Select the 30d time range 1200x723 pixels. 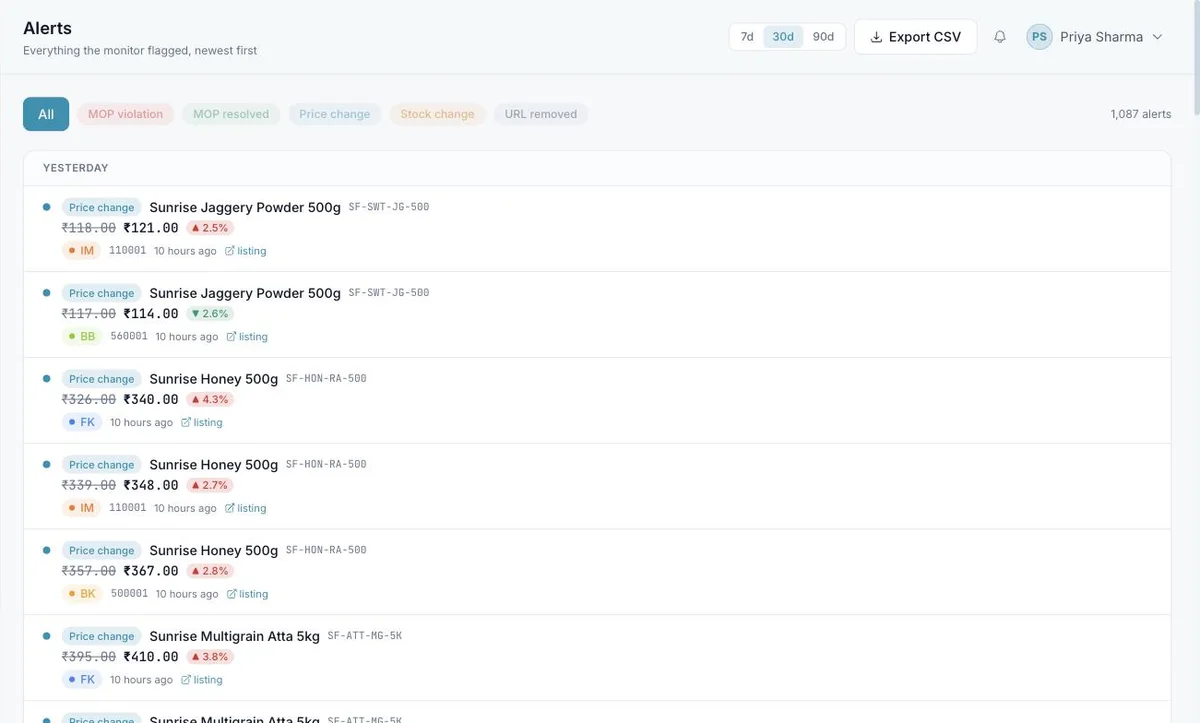tap(783, 37)
